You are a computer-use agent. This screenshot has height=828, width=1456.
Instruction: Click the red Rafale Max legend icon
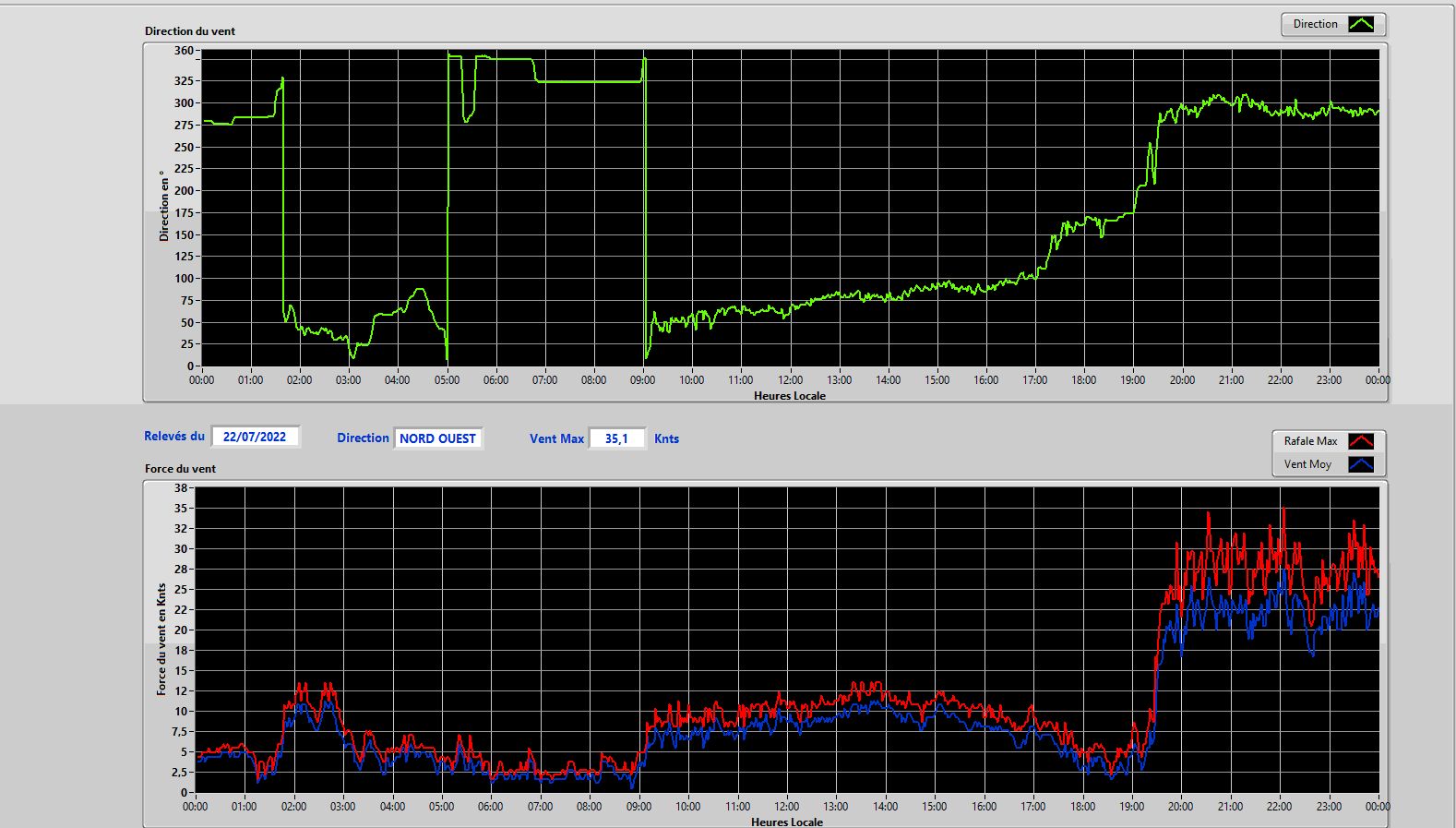[x=1361, y=441]
